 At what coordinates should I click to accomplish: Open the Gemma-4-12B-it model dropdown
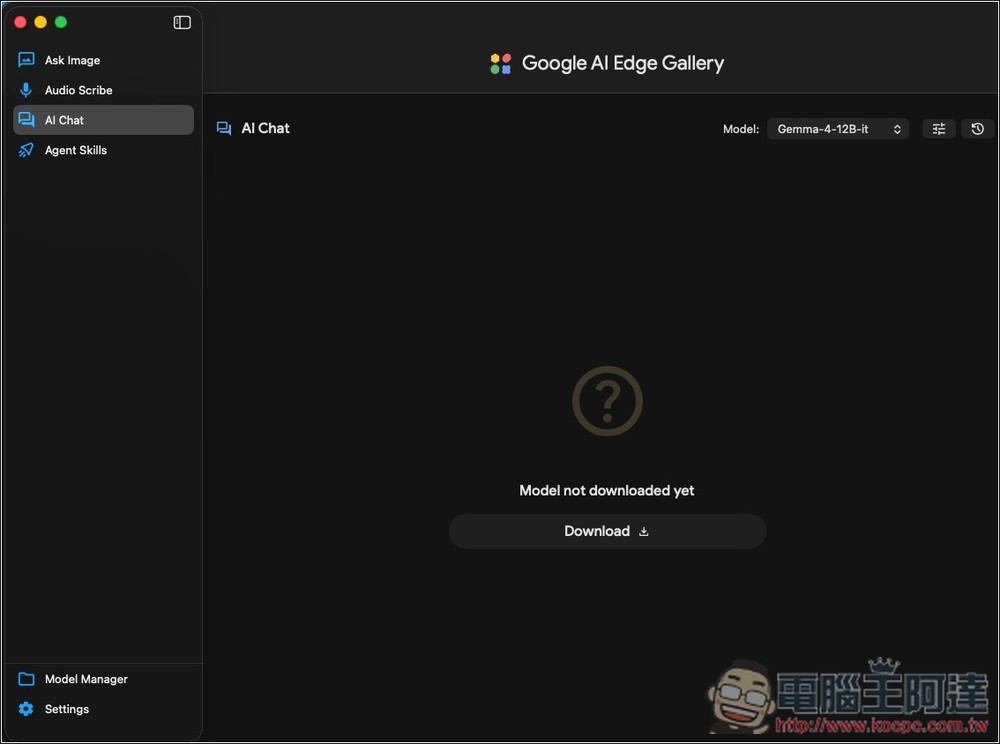838,129
